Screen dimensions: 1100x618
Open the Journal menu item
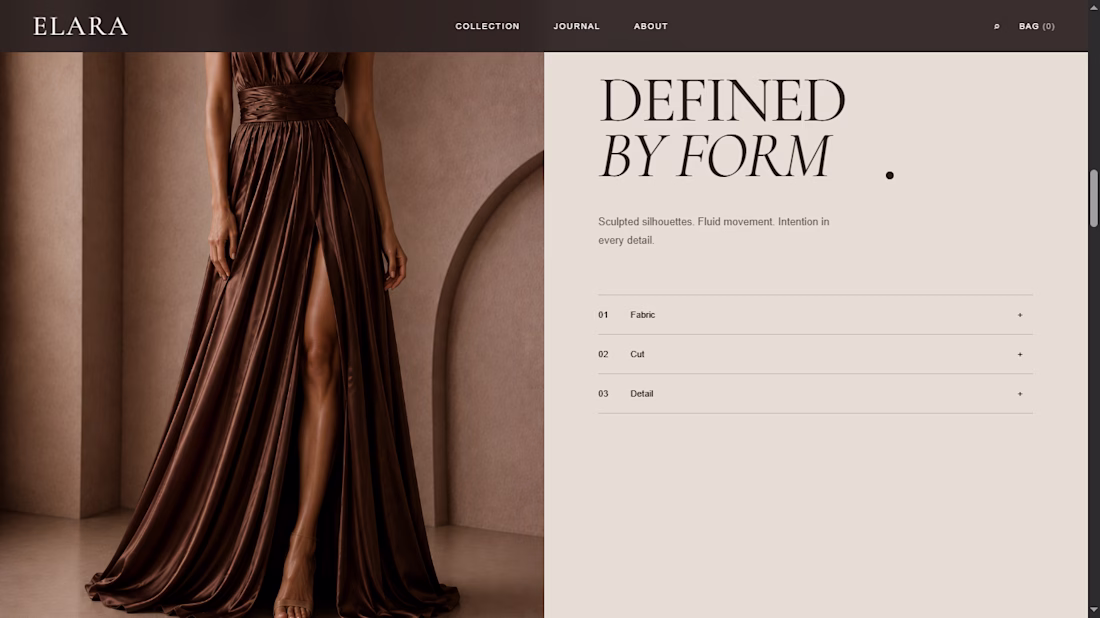tap(576, 26)
